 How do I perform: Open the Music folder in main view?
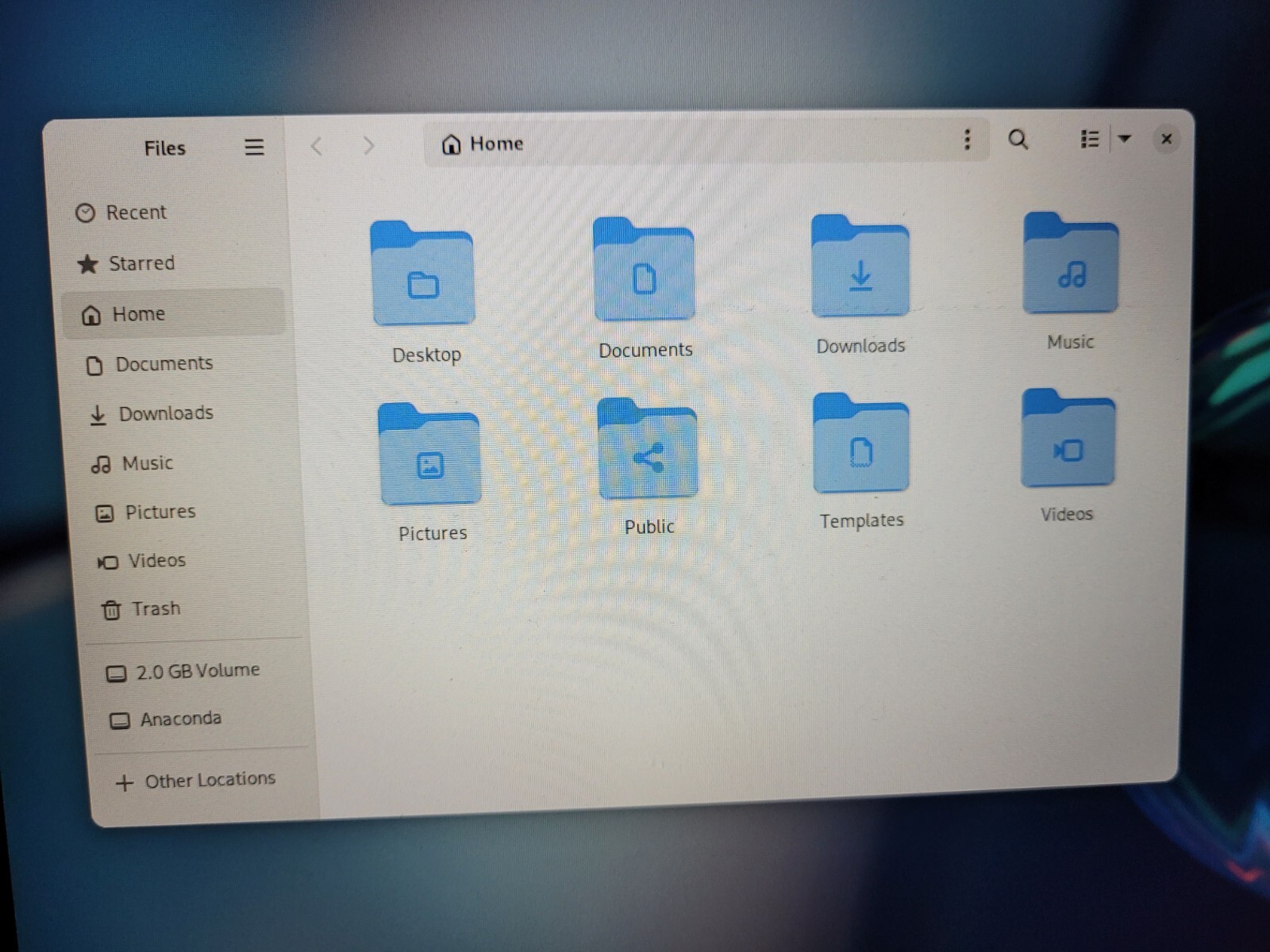pos(1071,263)
